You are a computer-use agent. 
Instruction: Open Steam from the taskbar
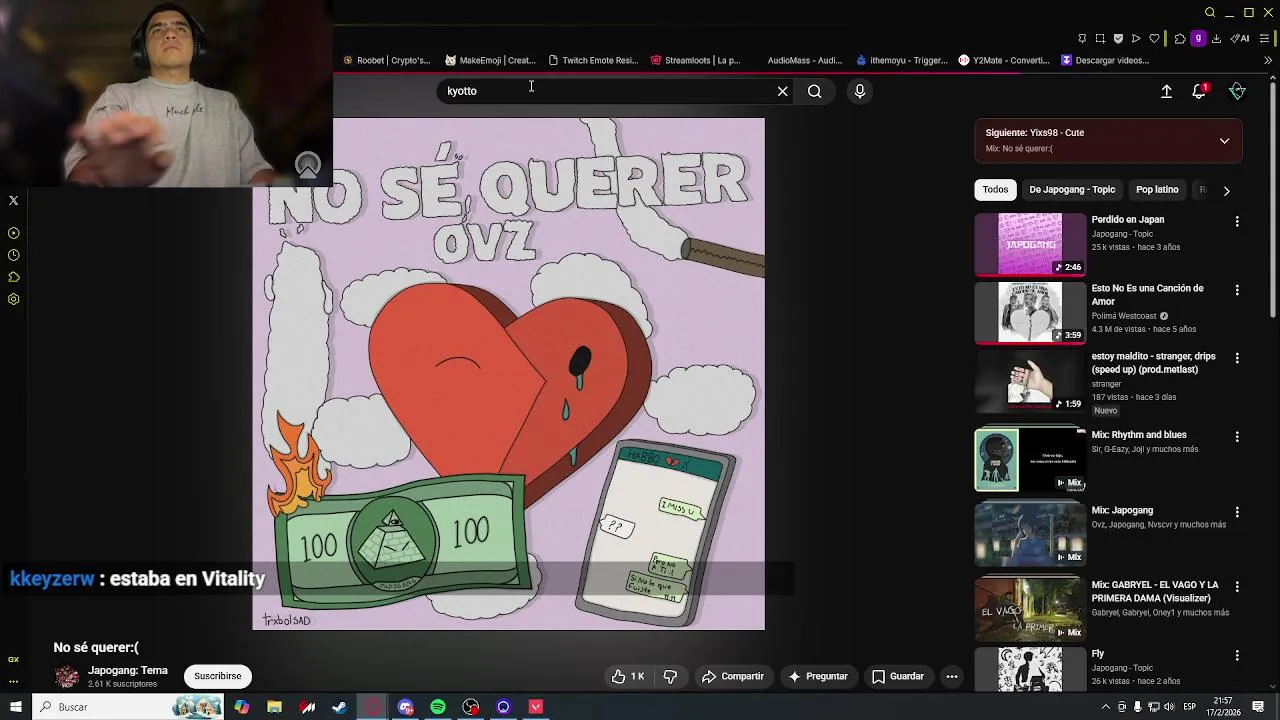point(340,707)
